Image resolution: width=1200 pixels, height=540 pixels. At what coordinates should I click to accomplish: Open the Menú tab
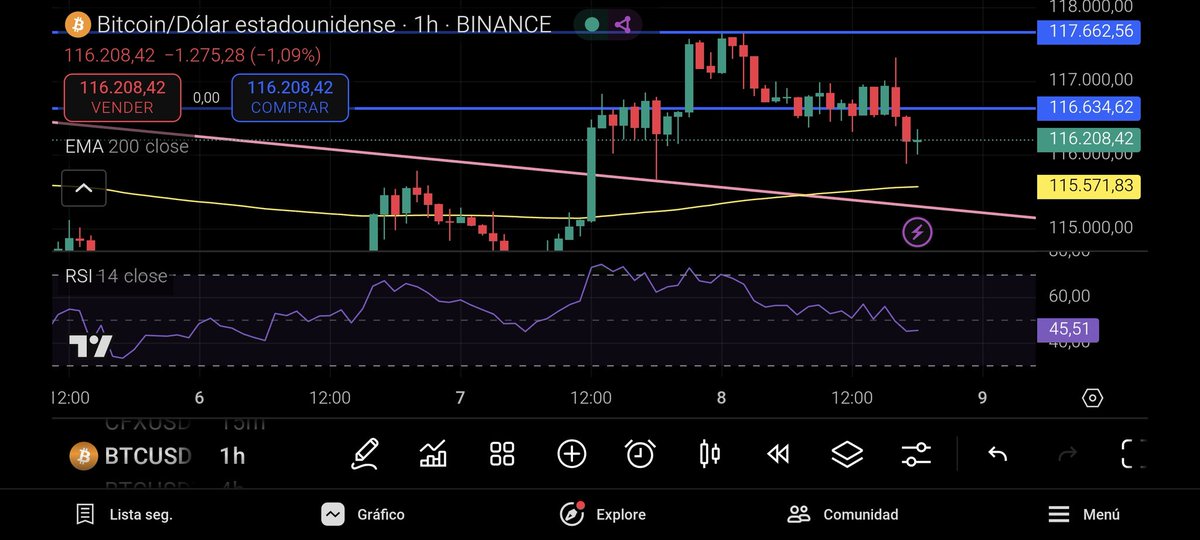[x=1084, y=514]
